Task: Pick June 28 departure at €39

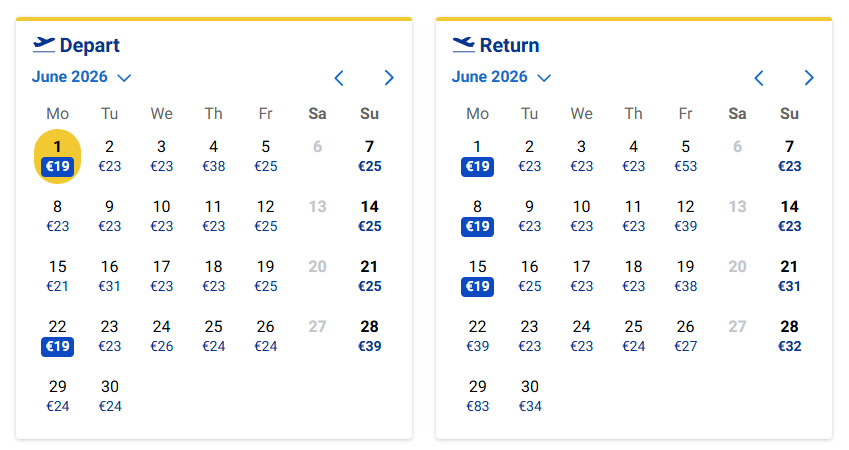Action: coord(370,336)
